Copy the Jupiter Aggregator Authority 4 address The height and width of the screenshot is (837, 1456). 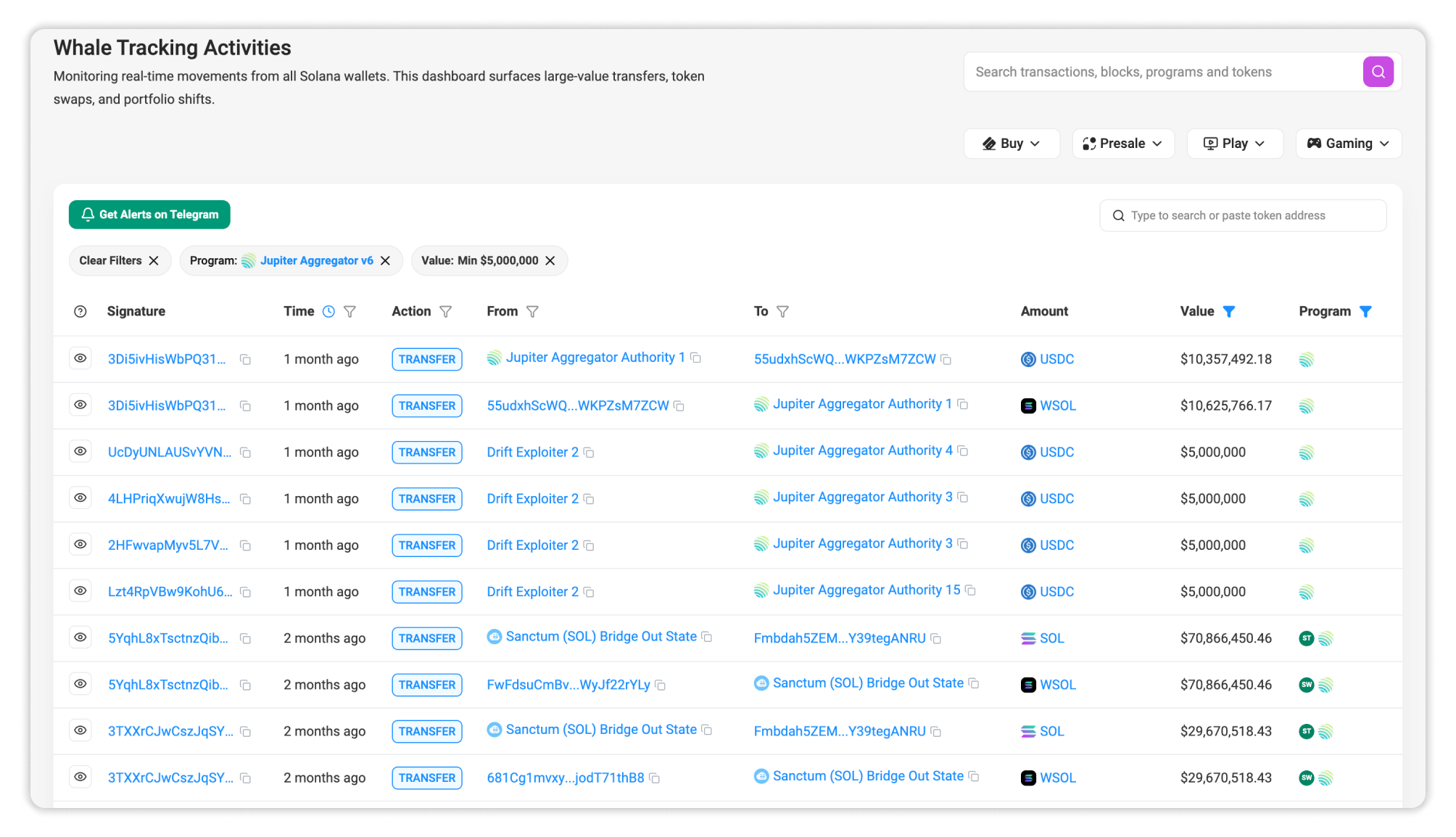point(963,450)
